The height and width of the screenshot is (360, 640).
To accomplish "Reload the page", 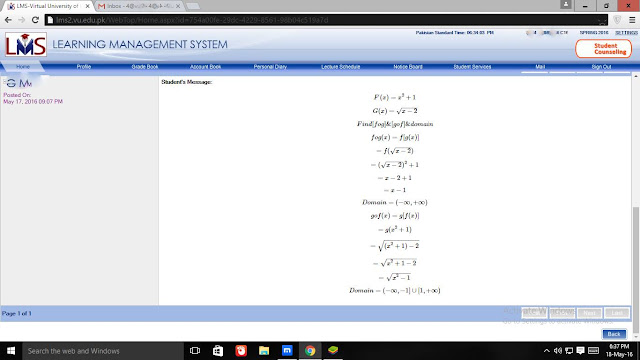I will point(36,20).
